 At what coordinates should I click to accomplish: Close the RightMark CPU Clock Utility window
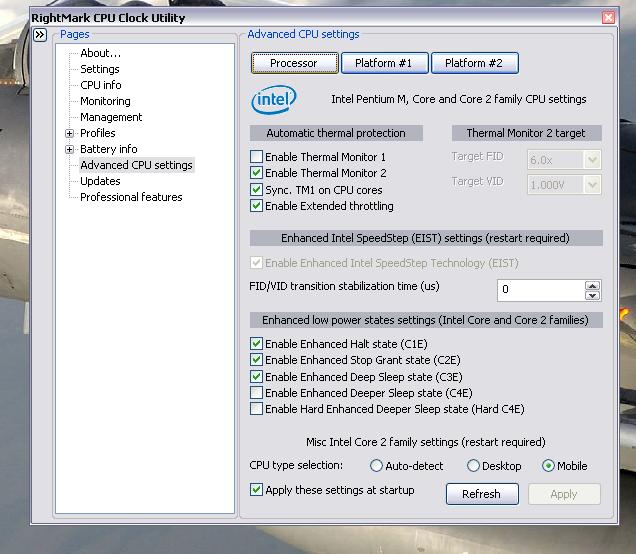(608, 17)
